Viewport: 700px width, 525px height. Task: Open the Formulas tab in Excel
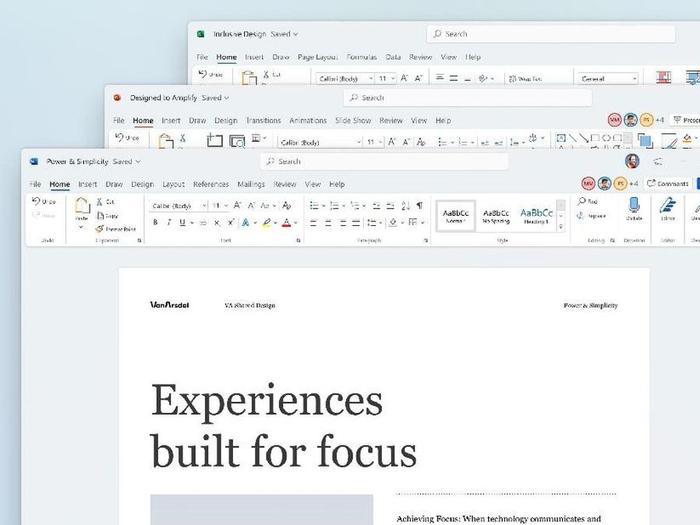click(363, 57)
